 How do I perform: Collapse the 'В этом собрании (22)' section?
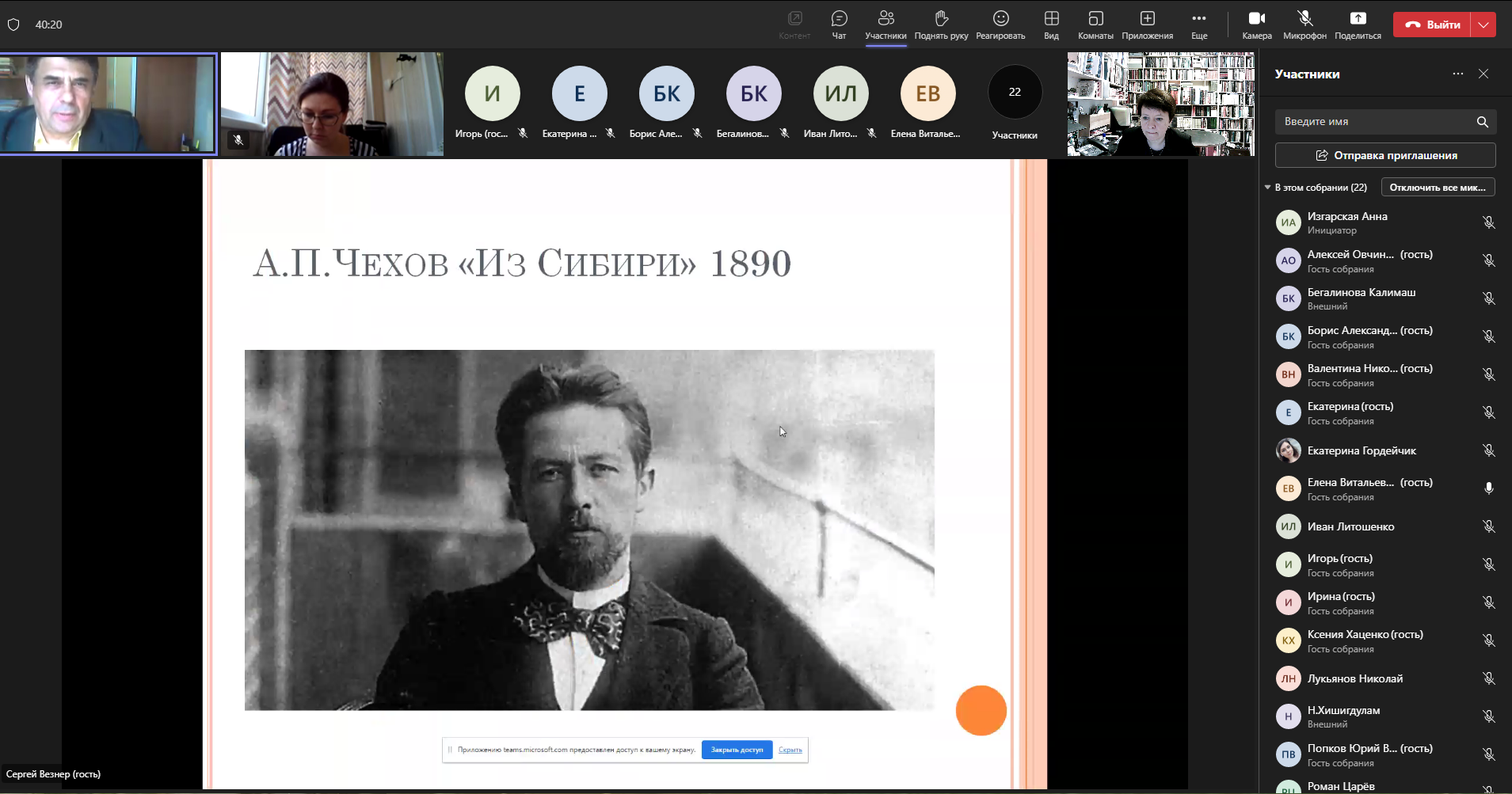[1267, 188]
